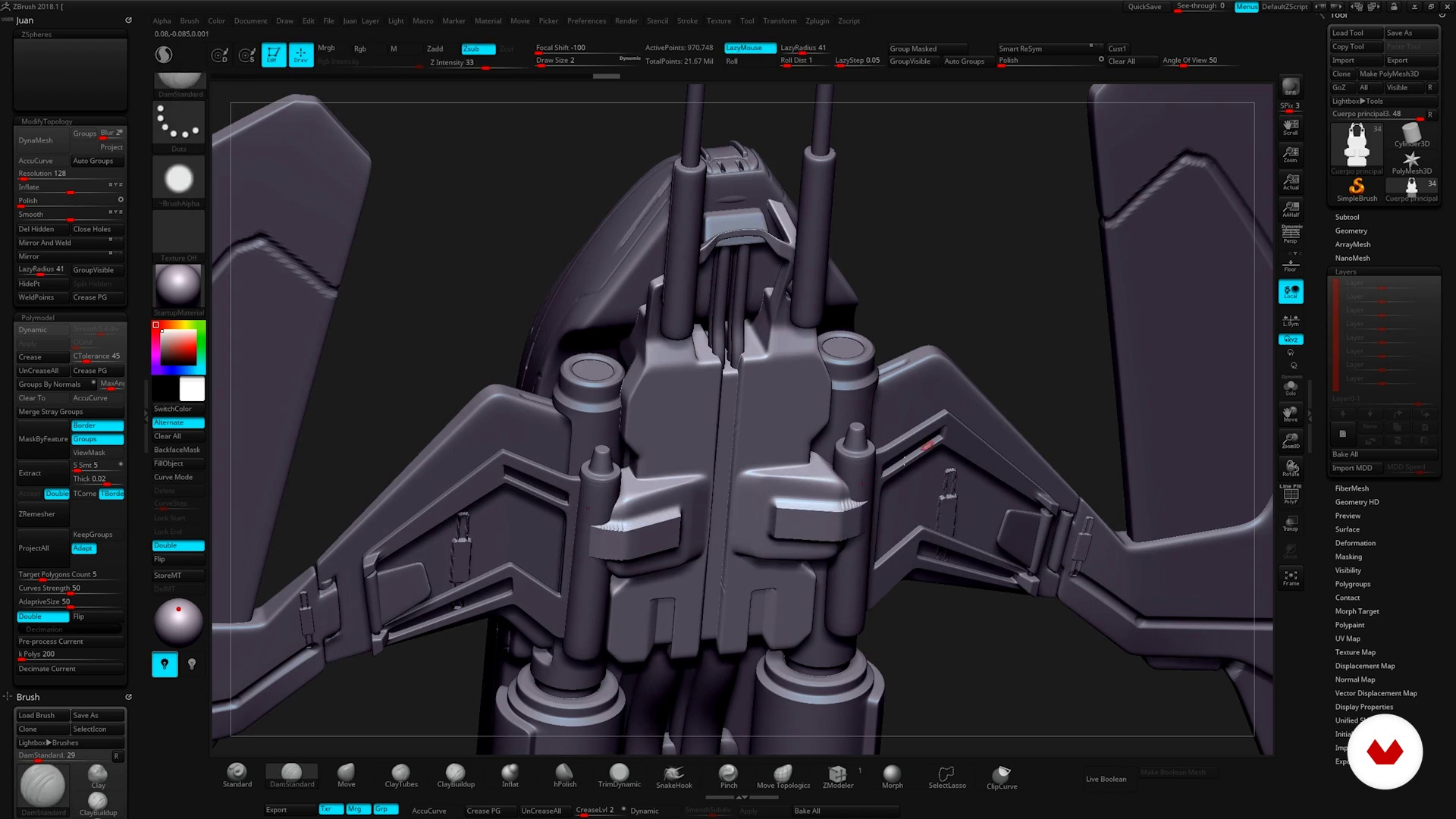Click the ZRemesher button
Image resolution: width=1456 pixels, height=819 pixels.
(x=42, y=514)
